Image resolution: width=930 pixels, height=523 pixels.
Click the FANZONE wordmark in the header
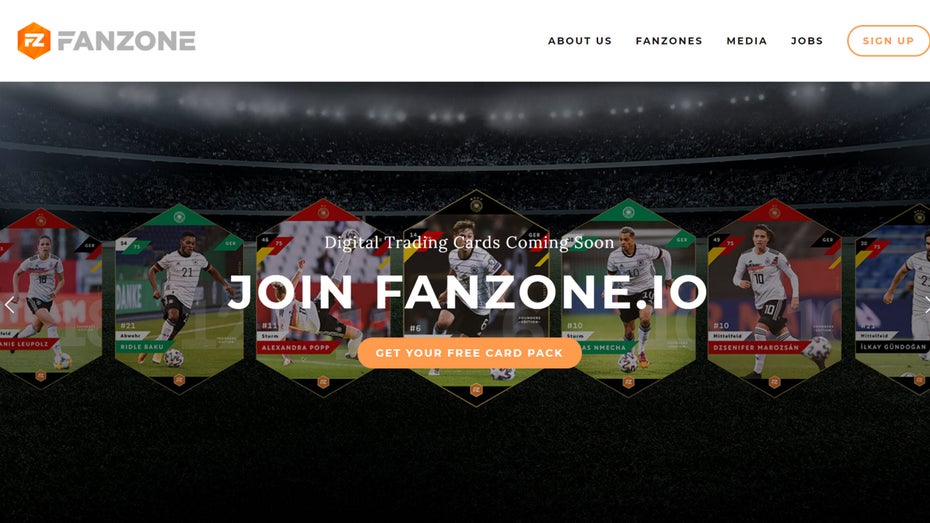(126, 41)
